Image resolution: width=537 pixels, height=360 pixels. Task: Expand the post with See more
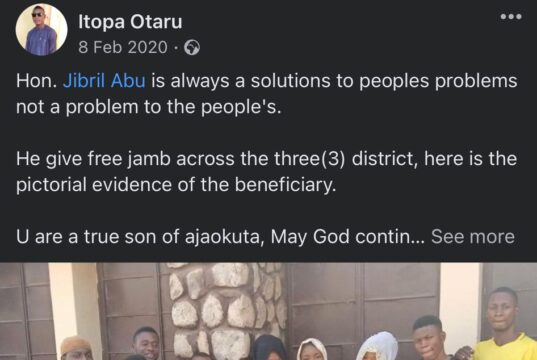click(x=473, y=236)
